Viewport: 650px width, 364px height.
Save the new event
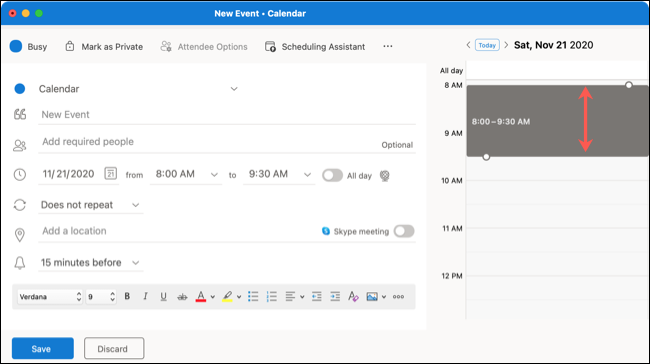tap(43, 348)
